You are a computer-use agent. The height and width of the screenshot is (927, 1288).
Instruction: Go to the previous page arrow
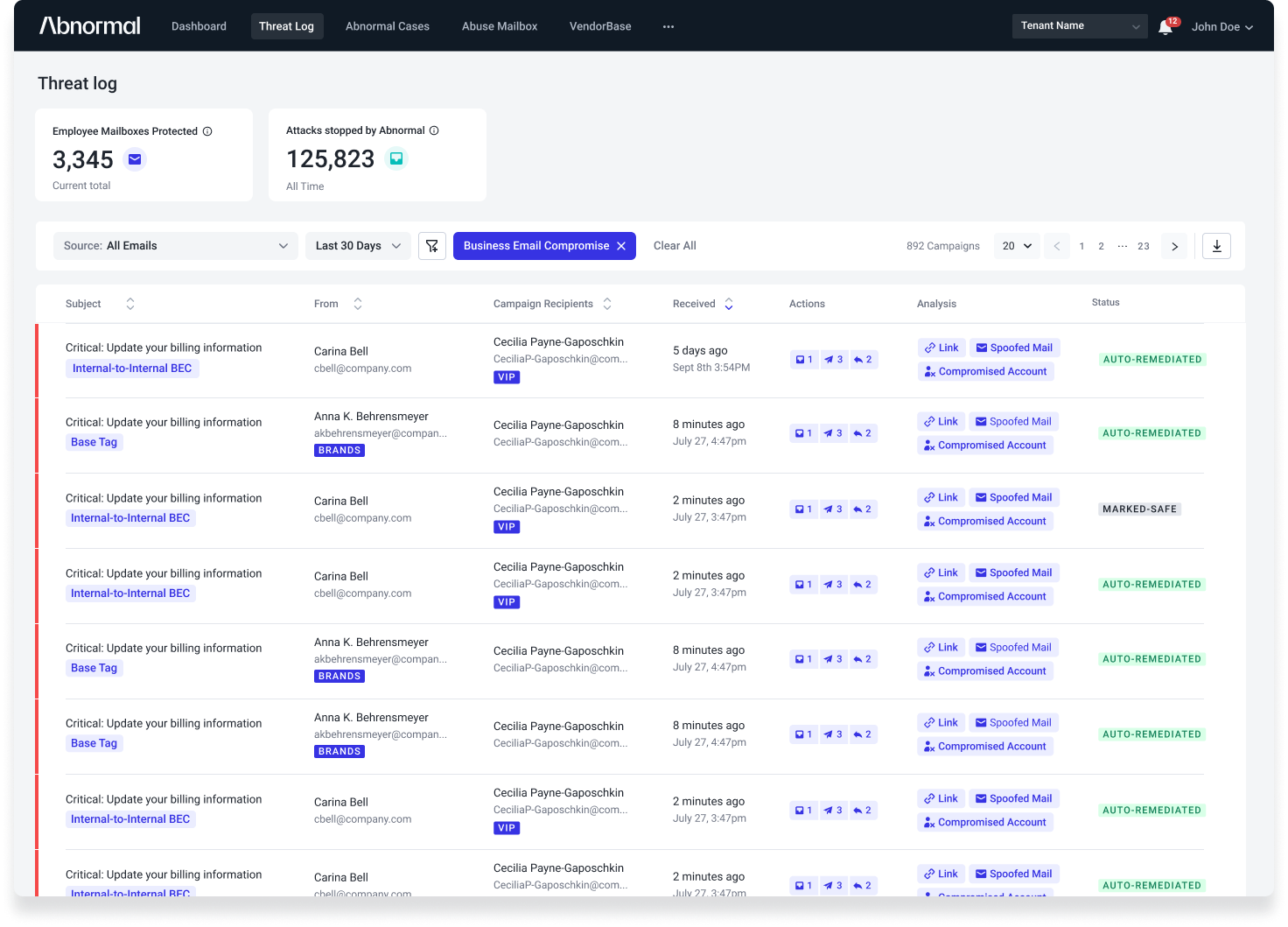1057,246
